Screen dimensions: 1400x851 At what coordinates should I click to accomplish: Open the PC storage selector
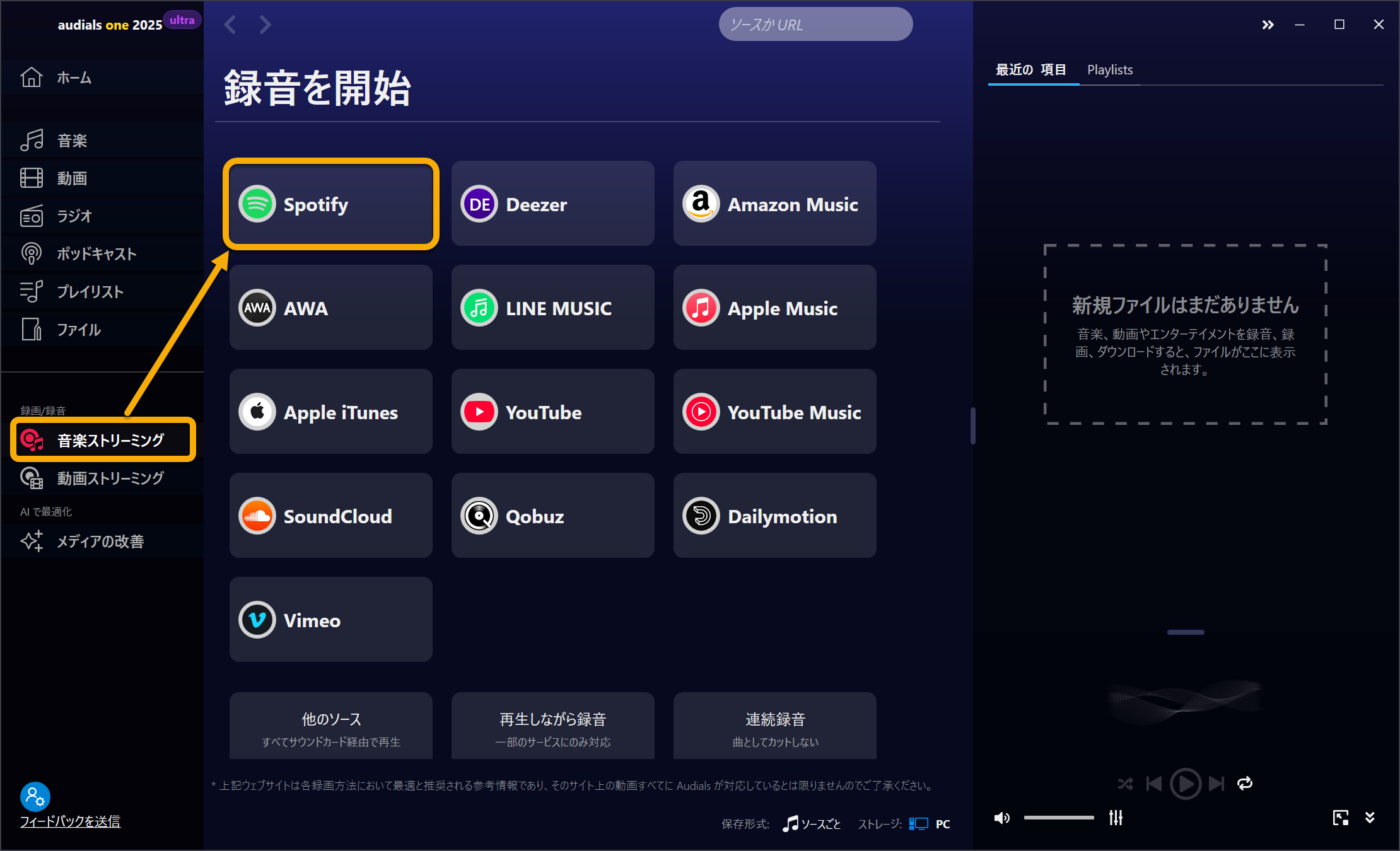pyautogui.click(x=930, y=824)
